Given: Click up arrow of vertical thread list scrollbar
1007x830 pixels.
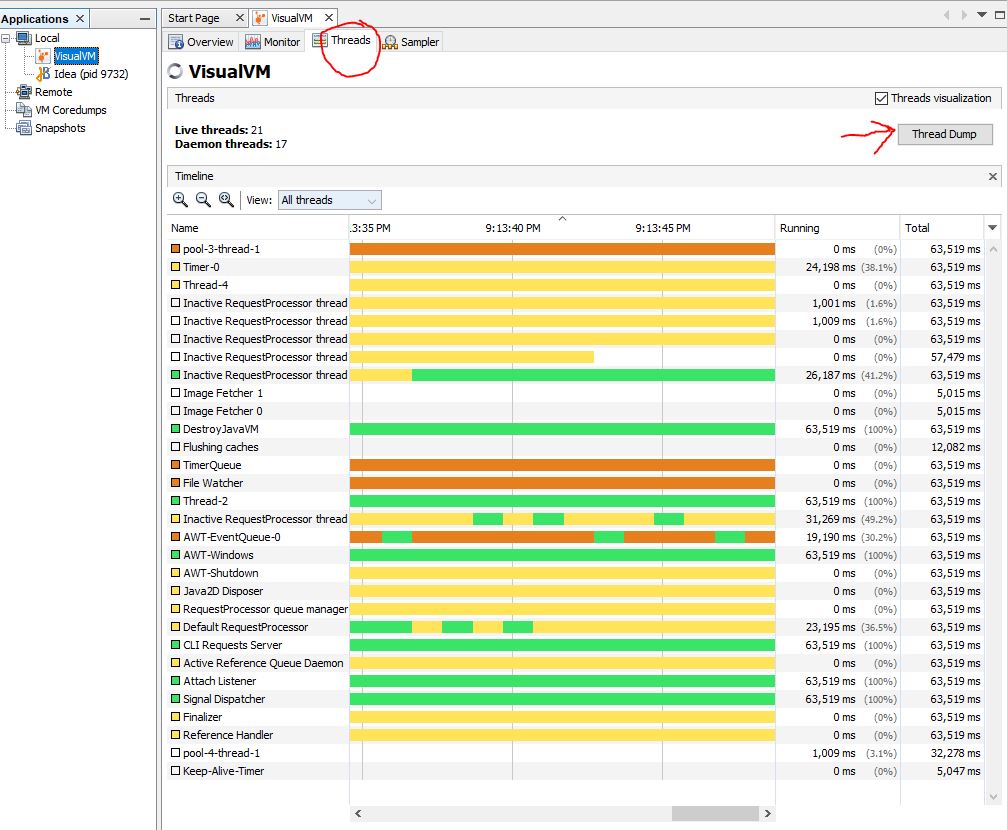Looking at the screenshot, I should click(994, 249).
